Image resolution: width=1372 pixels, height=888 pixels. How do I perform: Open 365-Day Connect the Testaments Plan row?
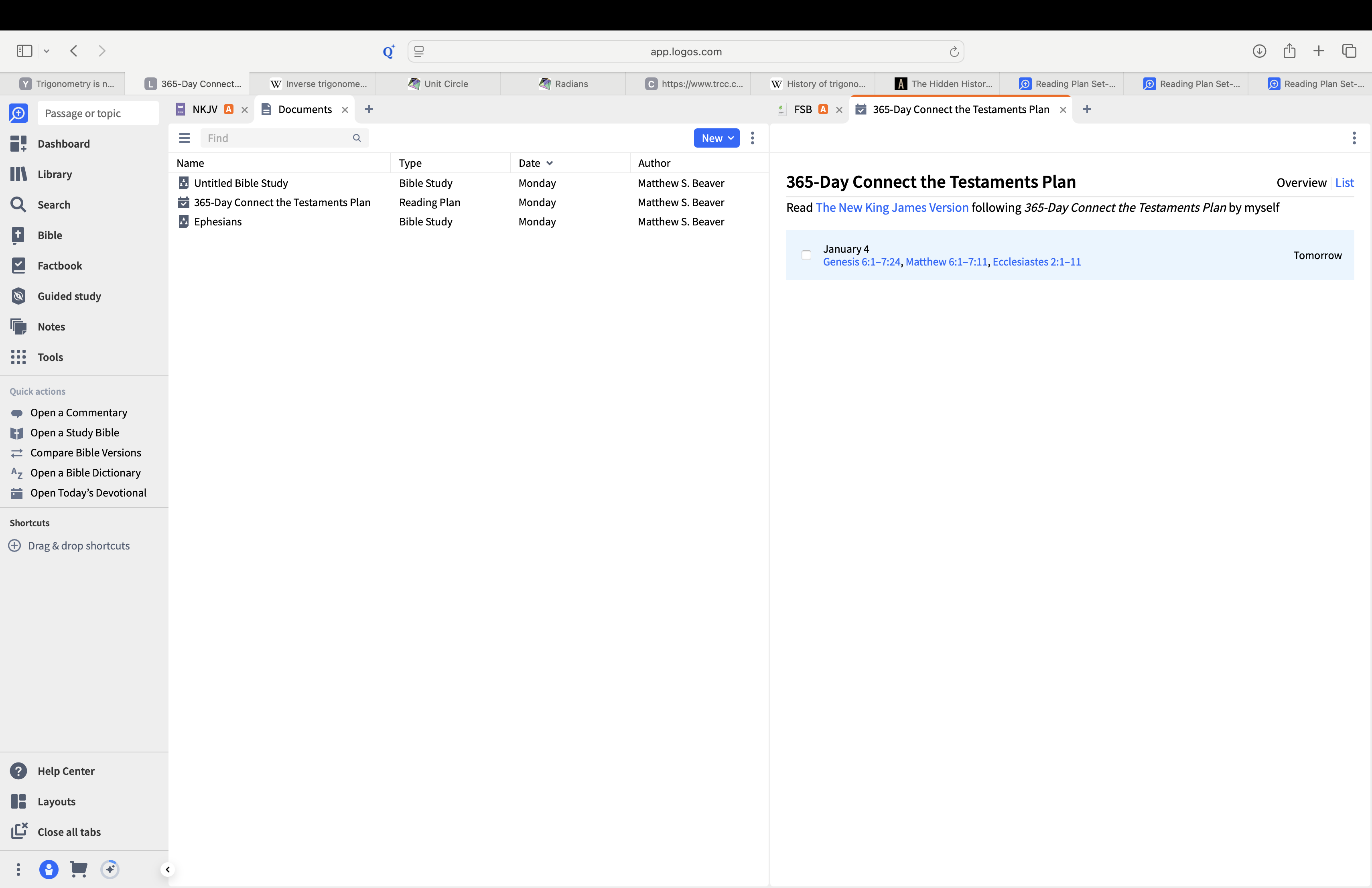(468, 202)
